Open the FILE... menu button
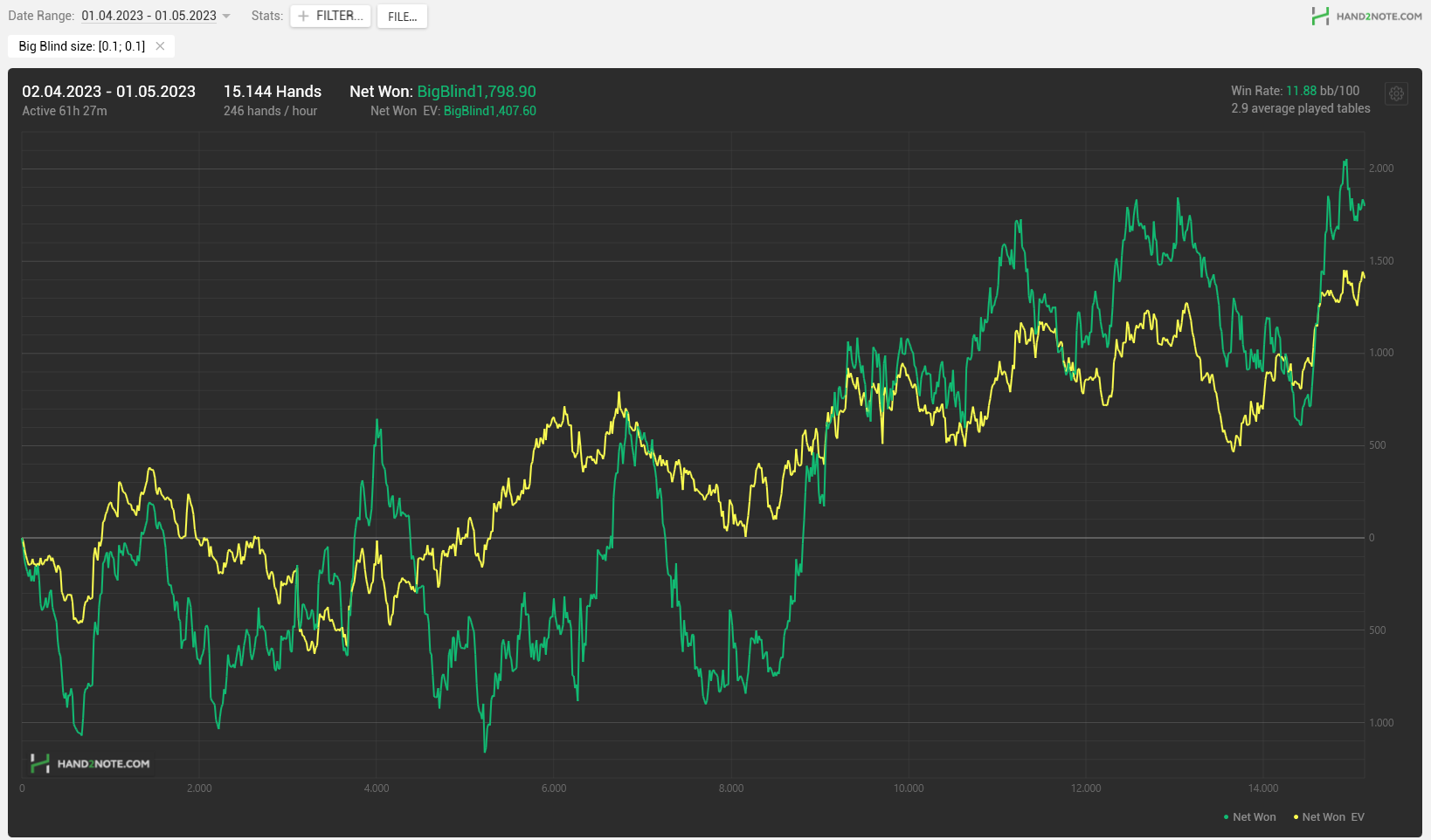 tap(402, 16)
